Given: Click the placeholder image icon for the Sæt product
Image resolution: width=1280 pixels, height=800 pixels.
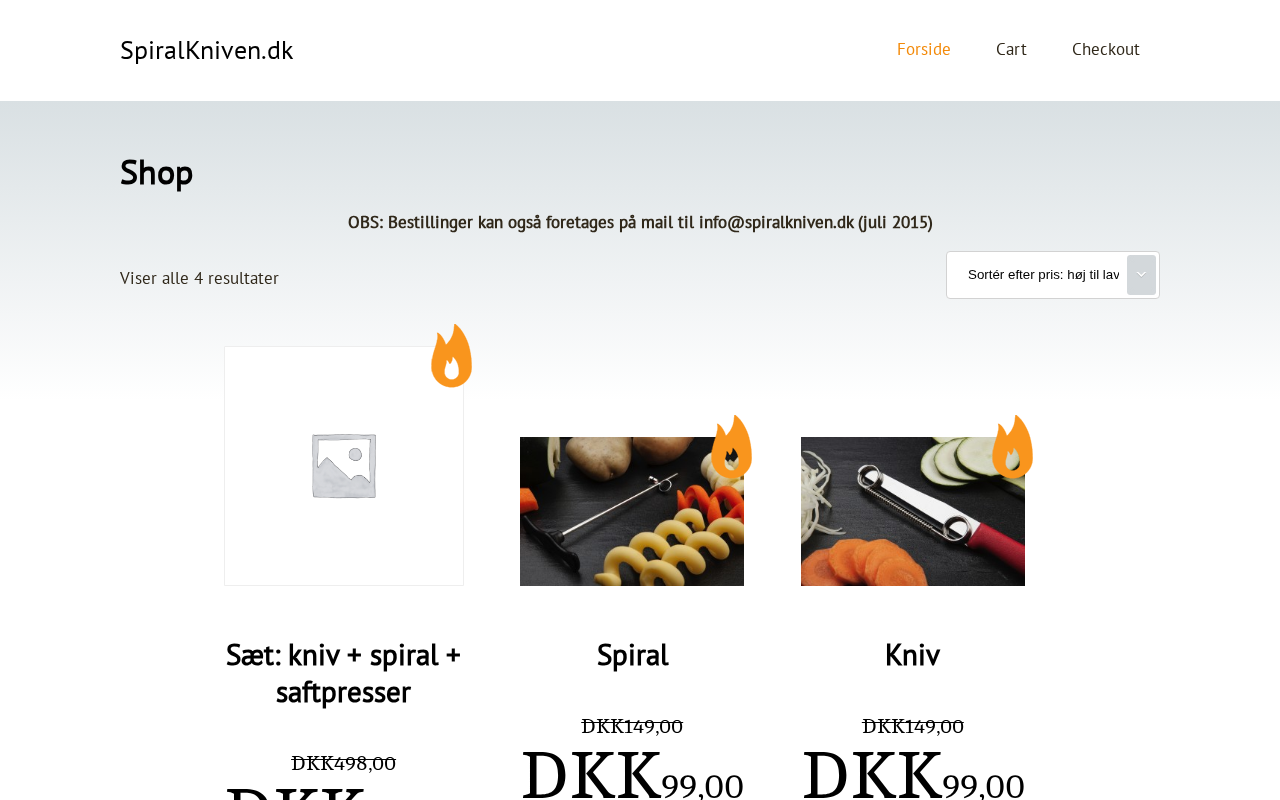Looking at the screenshot, I should [x=344, y=466].
